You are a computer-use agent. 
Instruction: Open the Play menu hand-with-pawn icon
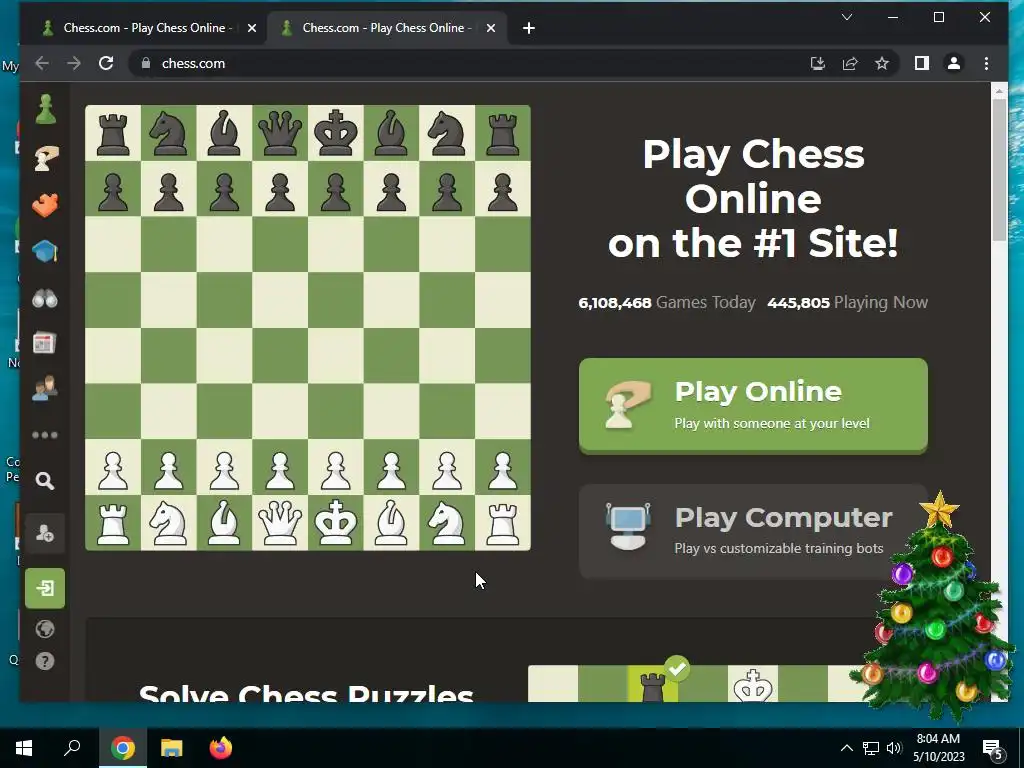pos(45,158)
